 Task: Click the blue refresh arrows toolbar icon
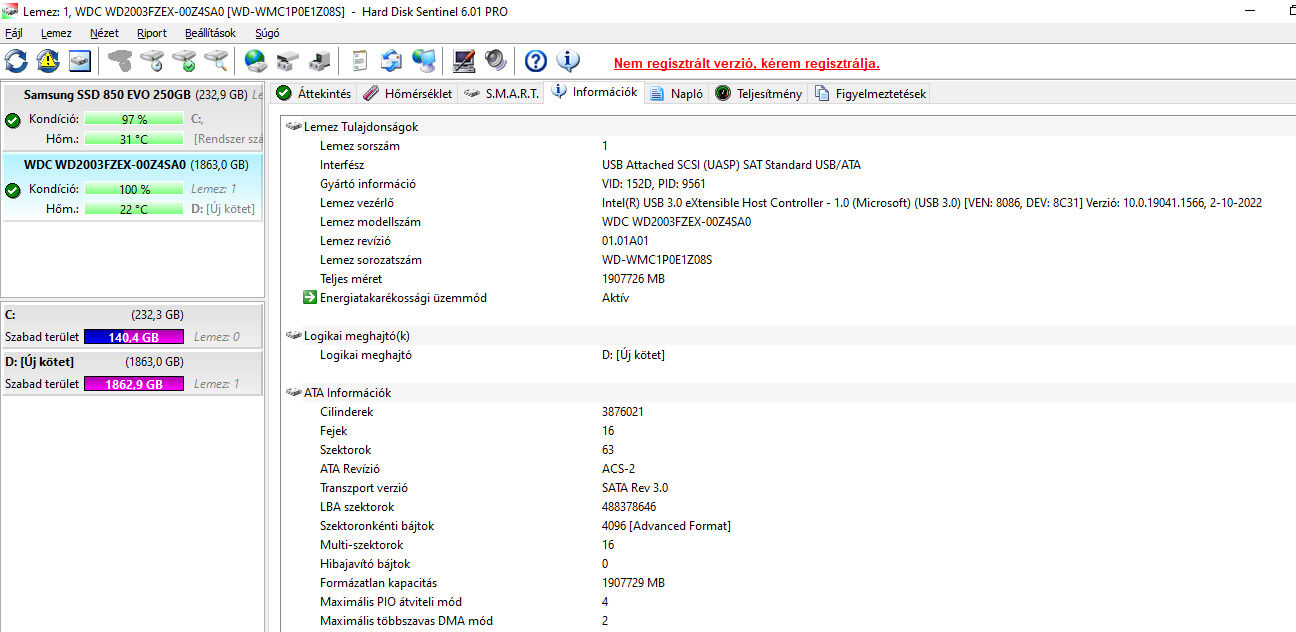click(15, 61)
